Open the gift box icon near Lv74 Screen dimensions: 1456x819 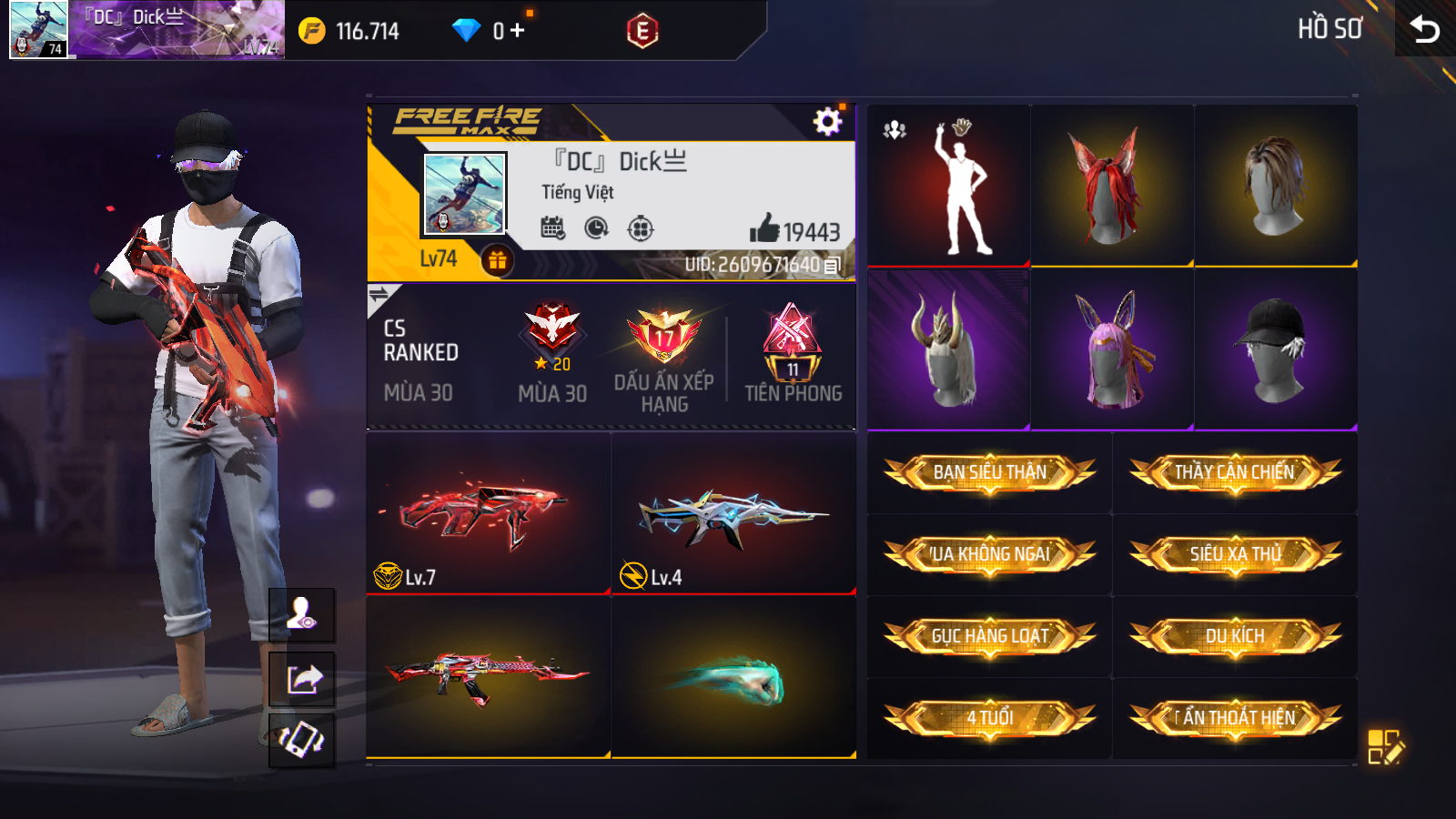click(497, 261)
